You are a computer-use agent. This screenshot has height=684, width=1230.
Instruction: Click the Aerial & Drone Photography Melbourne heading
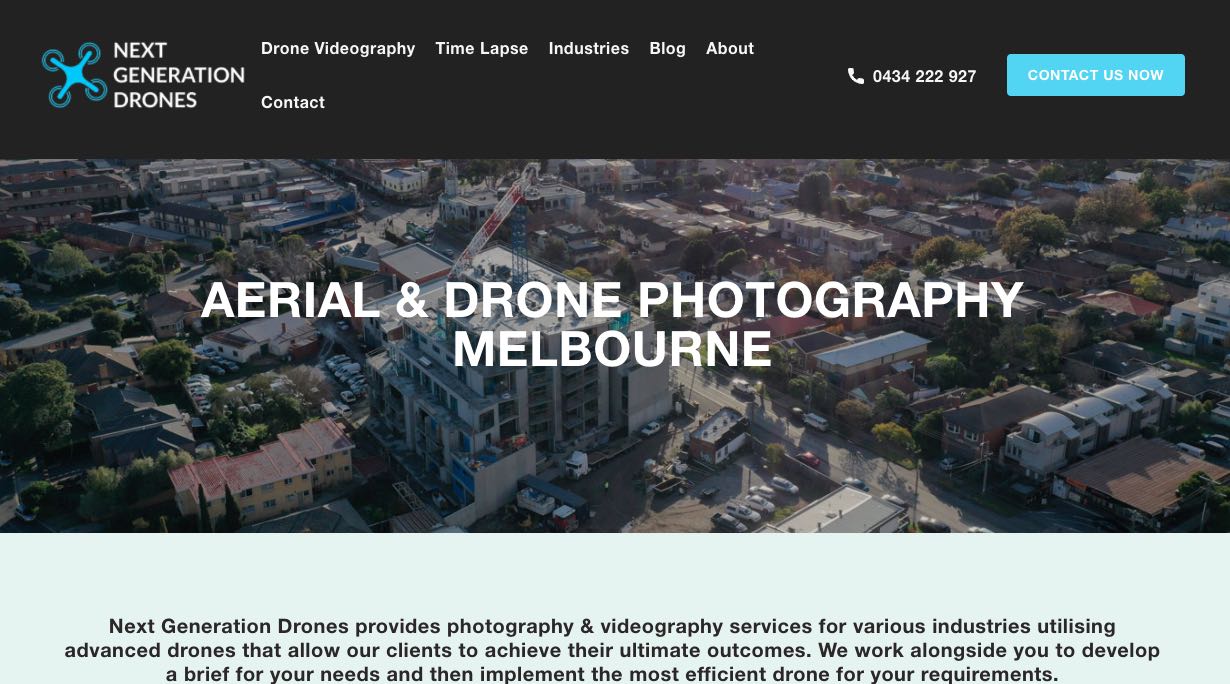point(612,325)
